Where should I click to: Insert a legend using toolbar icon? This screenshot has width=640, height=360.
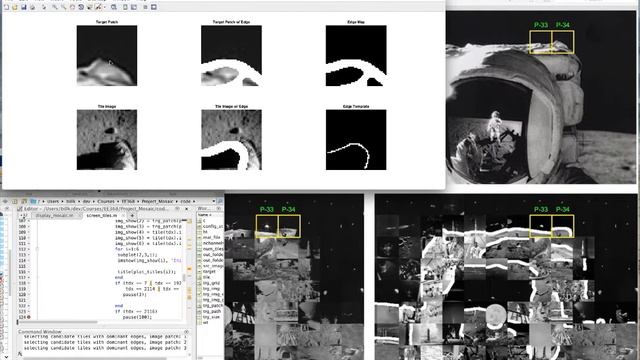click(x=134, y=7)
